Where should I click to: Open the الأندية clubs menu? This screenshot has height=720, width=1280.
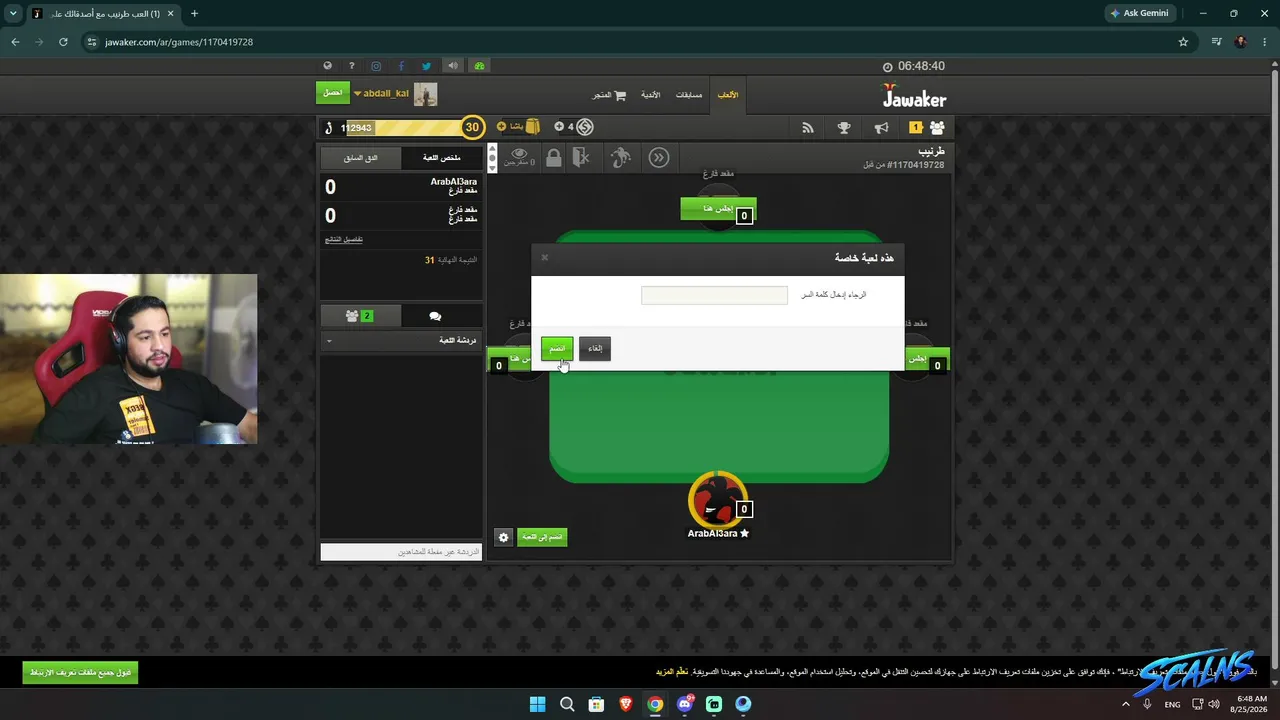click(x=650, y=95)
